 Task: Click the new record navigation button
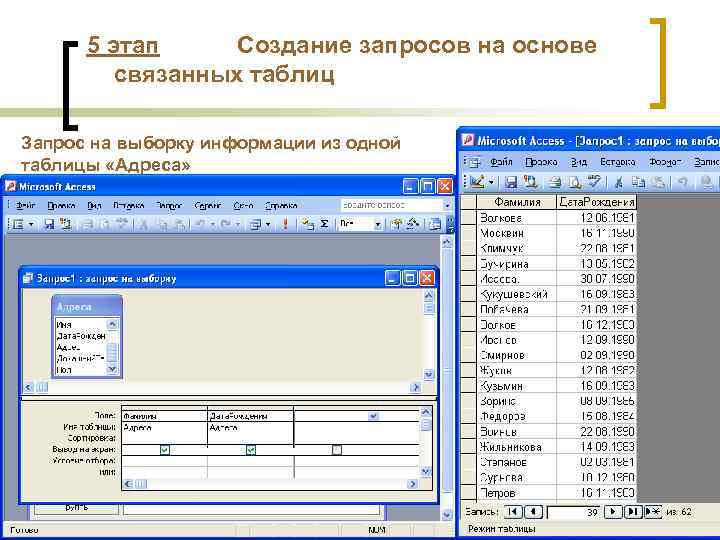652,512
